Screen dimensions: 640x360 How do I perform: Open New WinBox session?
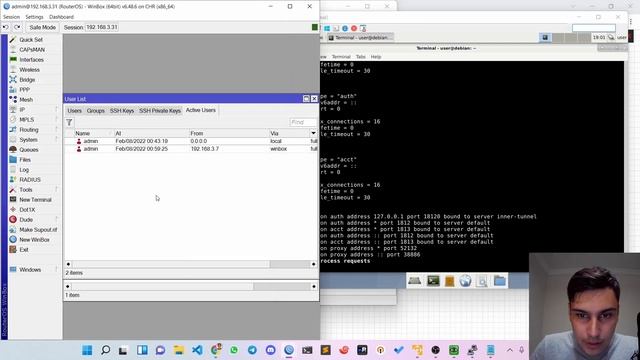tap(34, 240)
